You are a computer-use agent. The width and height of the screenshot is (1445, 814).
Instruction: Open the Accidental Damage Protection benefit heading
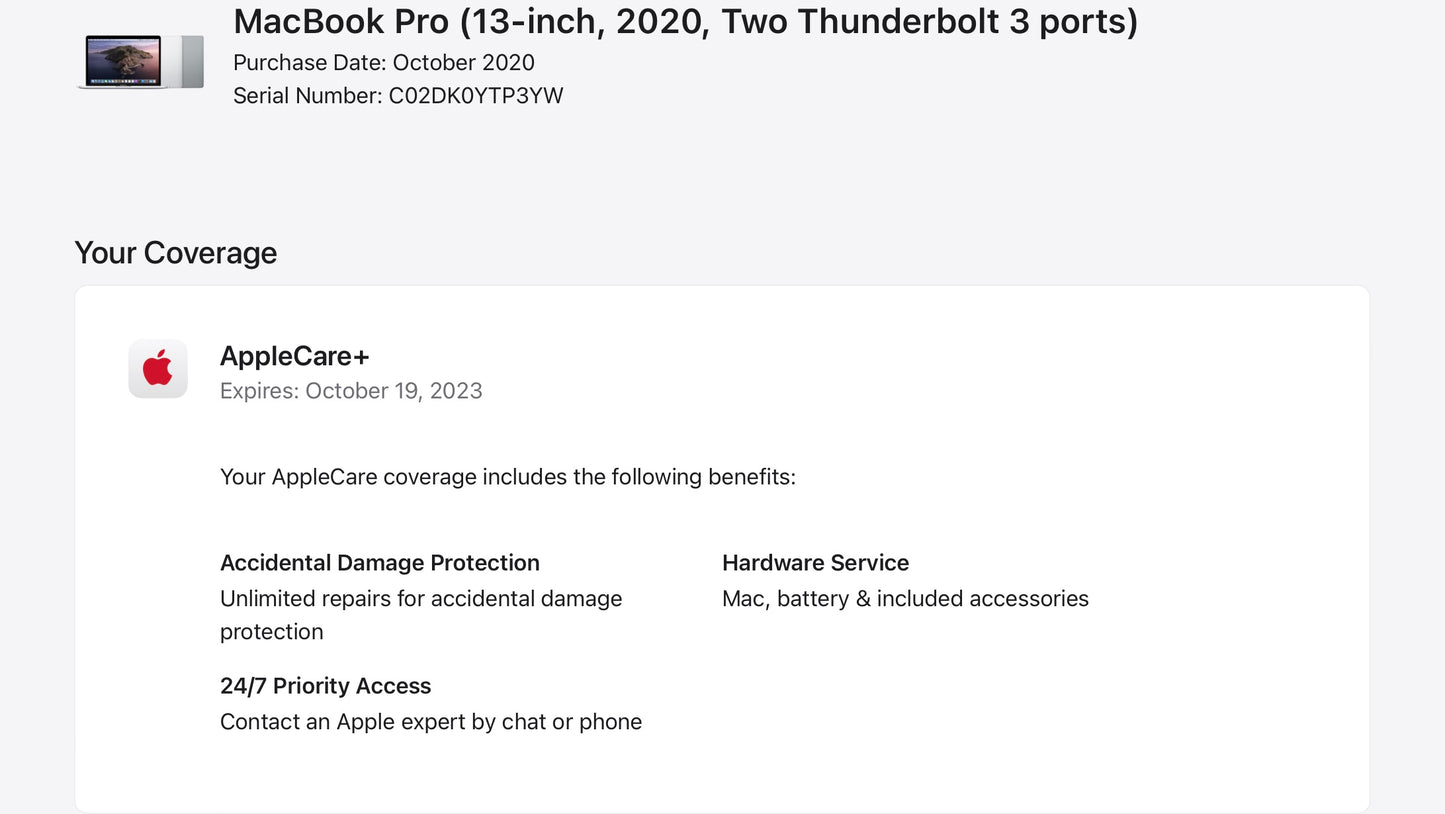pos(380,563)
